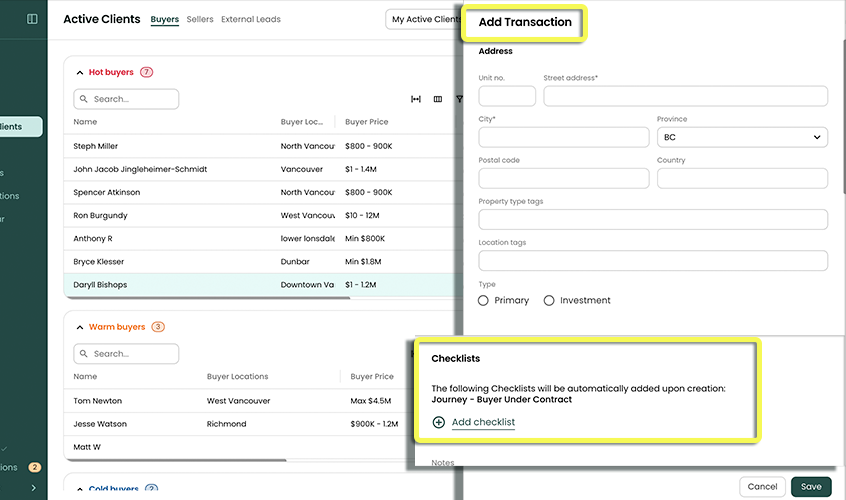Viewport: 846px width, 500px height.
Task: Switch to the External Leads tab
Action: [x=251, y=19]
